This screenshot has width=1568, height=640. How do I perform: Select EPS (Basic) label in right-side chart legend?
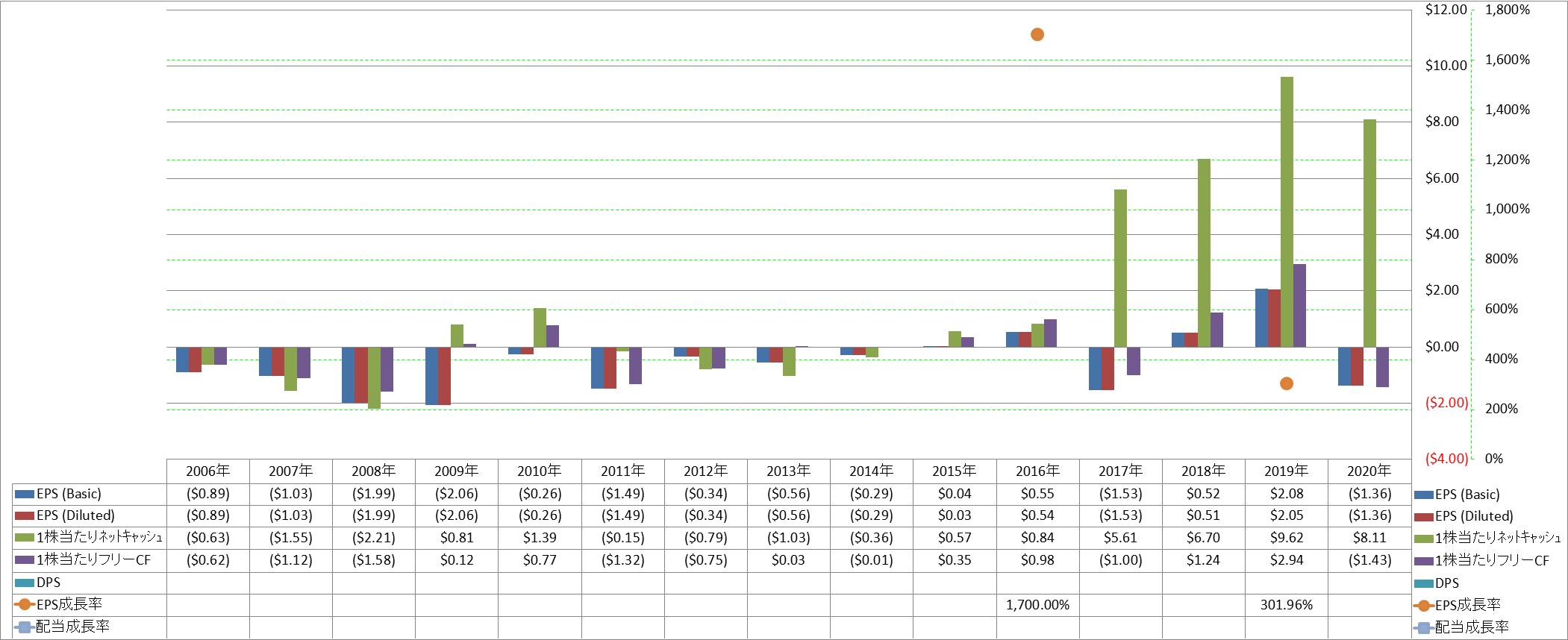coord(1467,495)
